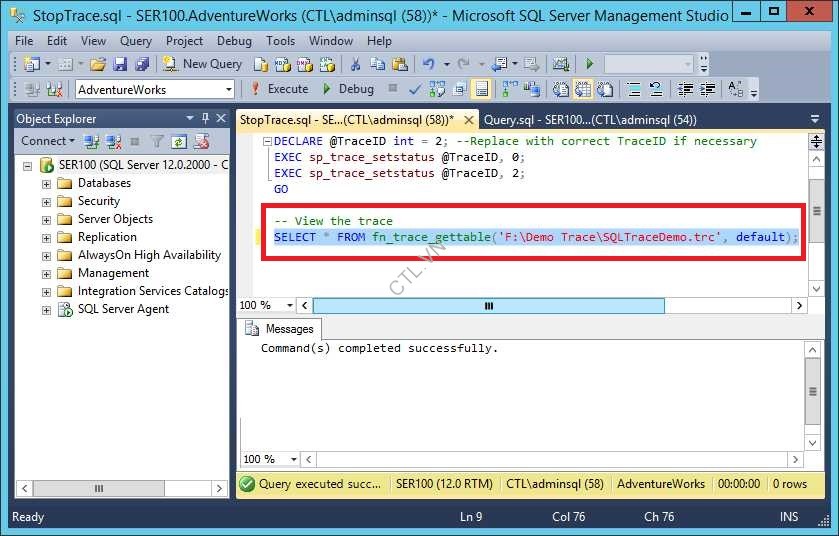The height and width of the screenshot is (536, 839).
Task: Click the editor horizontal scrollbar thumb
Action: pos(488,306)
